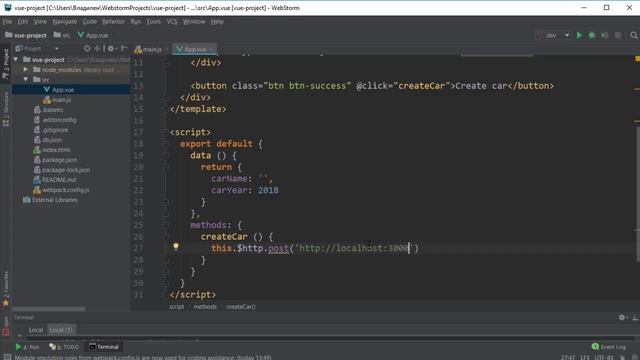Click the collapse all icon in Project panel
This screenshot has width=640, height=360.
pos(97,49)
